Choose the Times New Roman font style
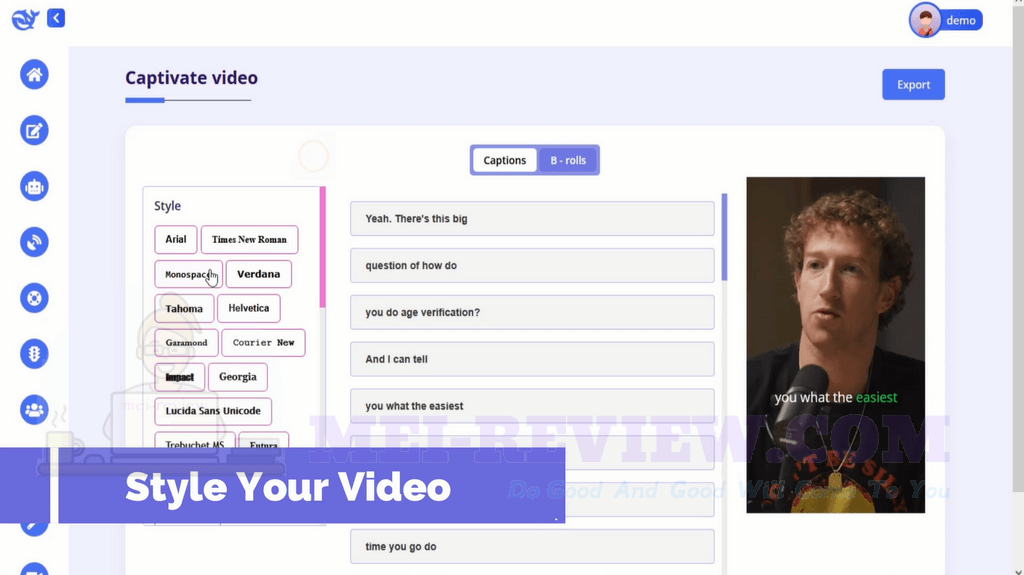The height and width of the screenshot is (575, 1024). coord(249,239)
